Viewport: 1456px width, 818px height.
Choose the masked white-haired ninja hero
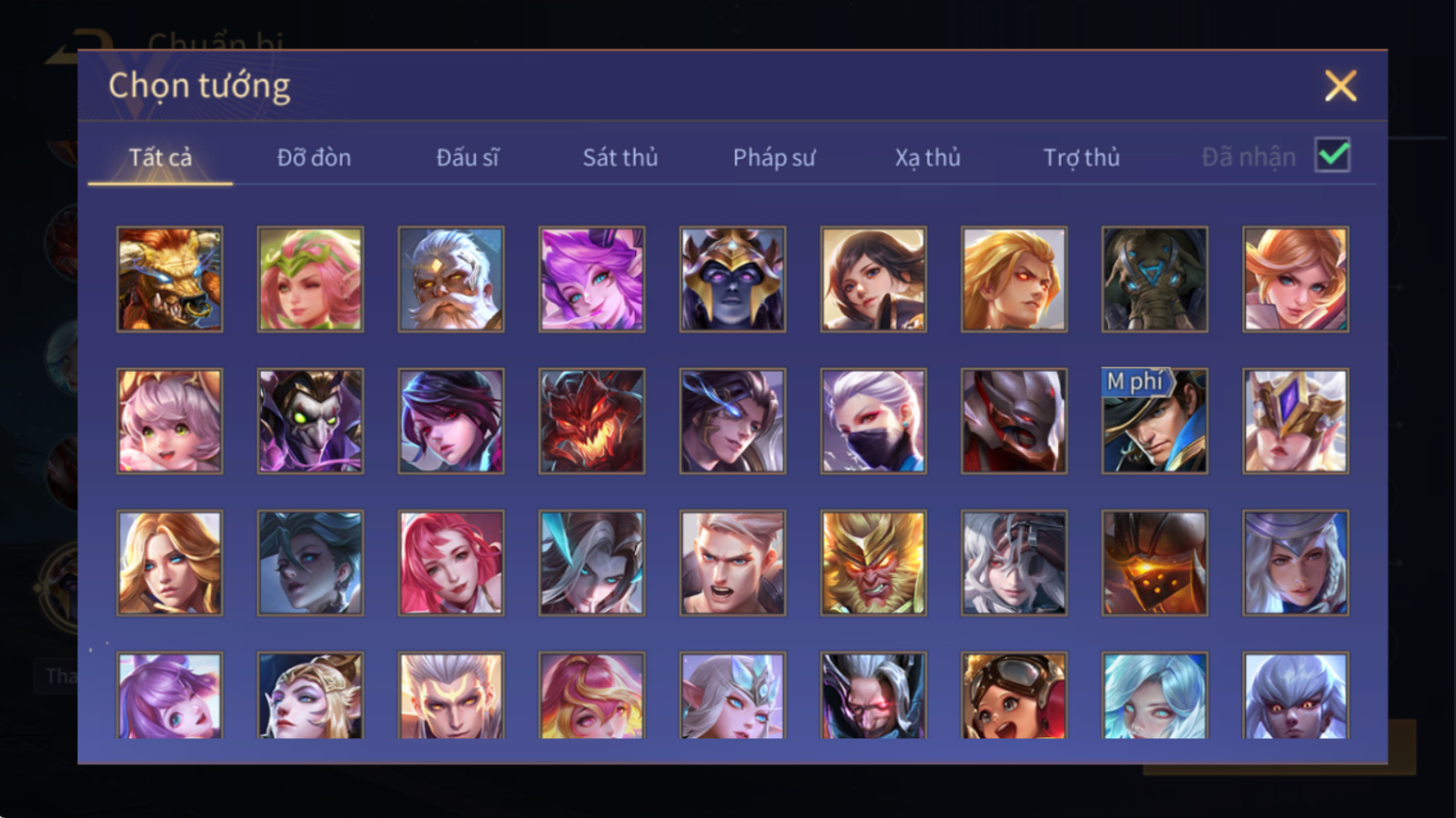coord(873,421)
